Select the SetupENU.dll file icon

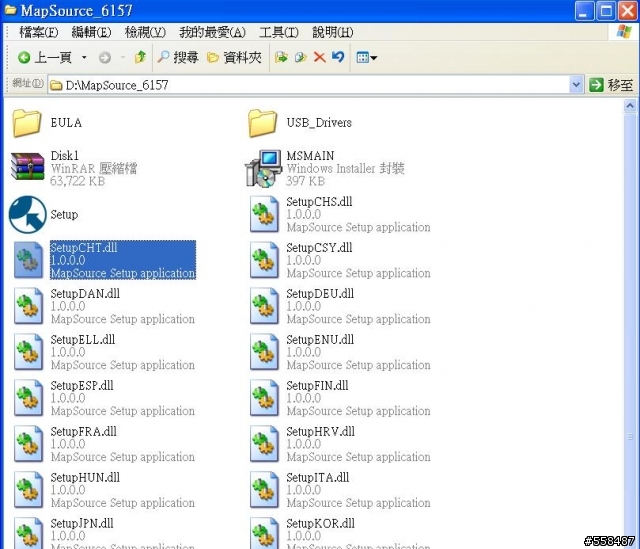coord(264,352)
